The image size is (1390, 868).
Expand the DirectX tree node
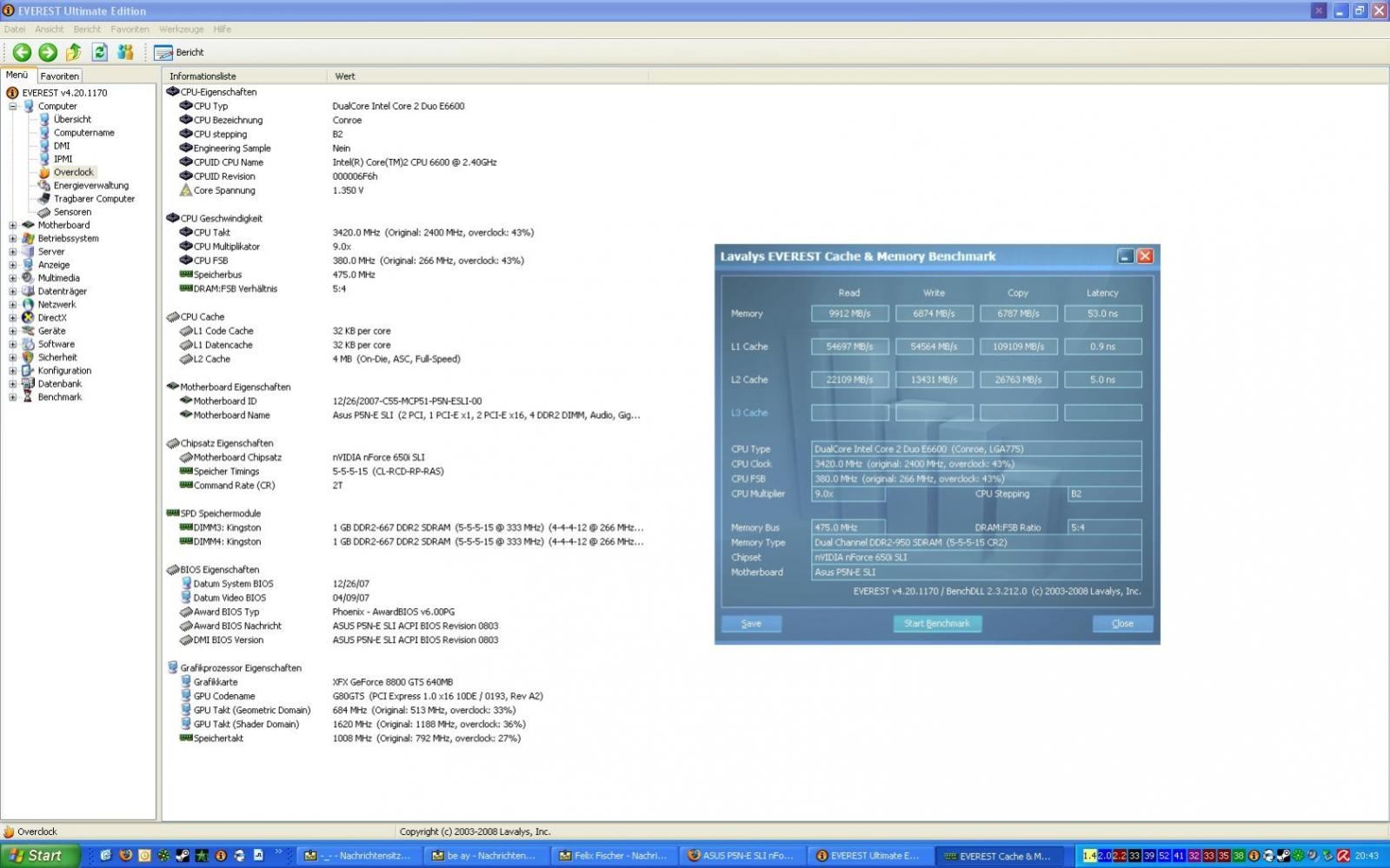(12, 318)
